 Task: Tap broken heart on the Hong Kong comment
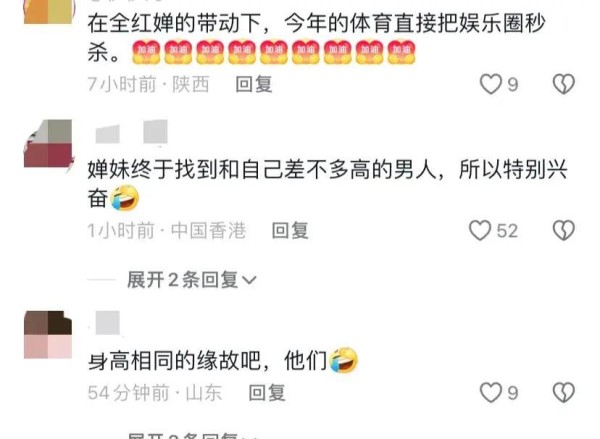tap(564, 230)
